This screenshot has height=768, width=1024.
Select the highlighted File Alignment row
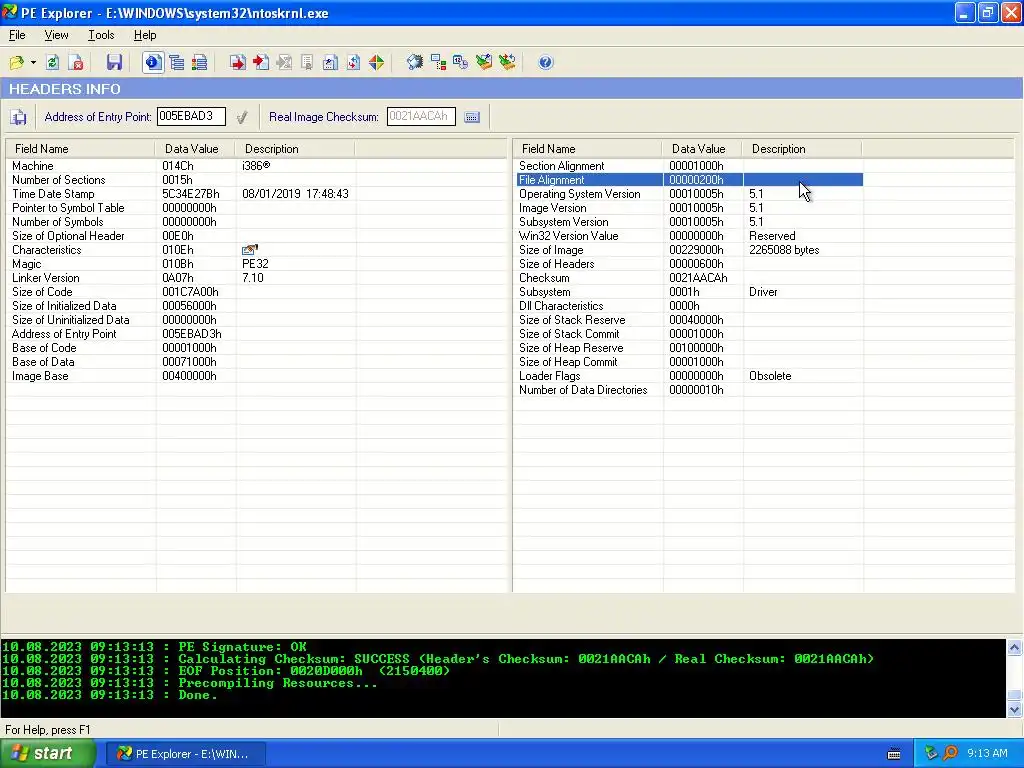[x=689, y=180]
